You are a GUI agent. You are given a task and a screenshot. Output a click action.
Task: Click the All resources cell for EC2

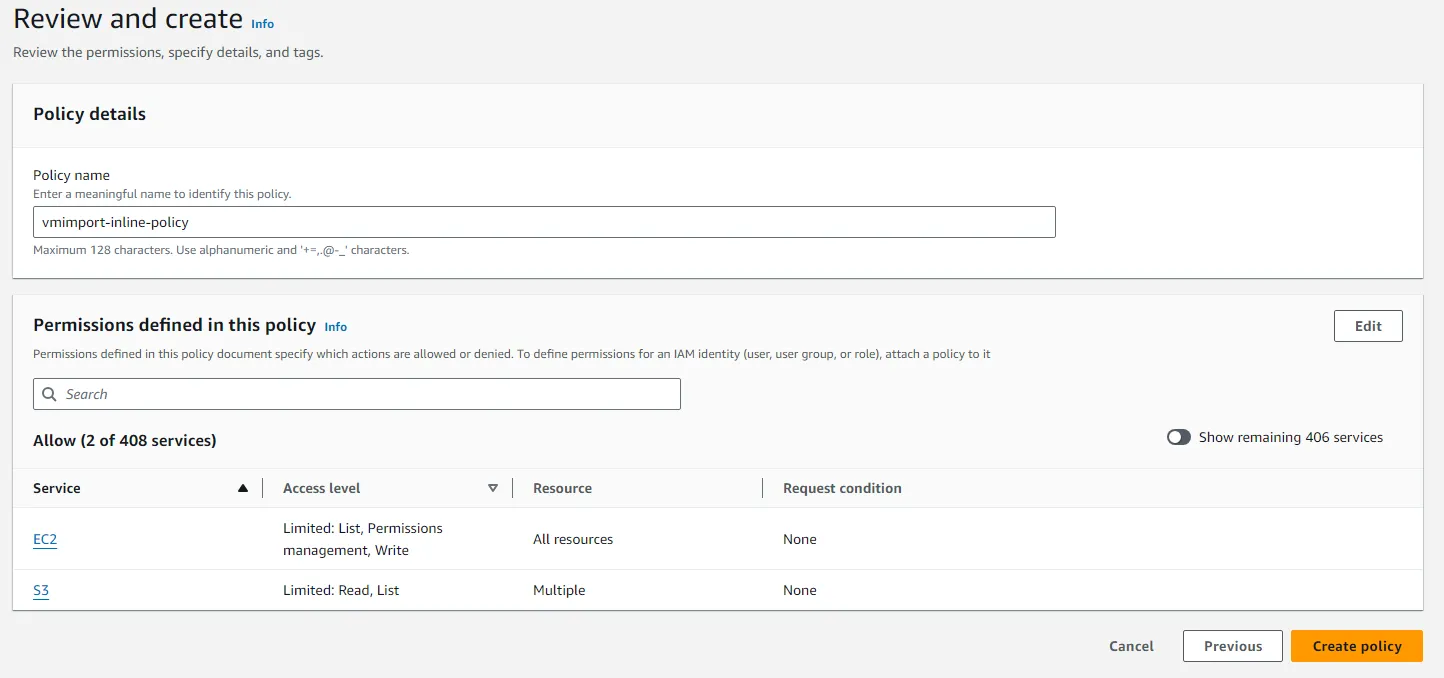573,539
